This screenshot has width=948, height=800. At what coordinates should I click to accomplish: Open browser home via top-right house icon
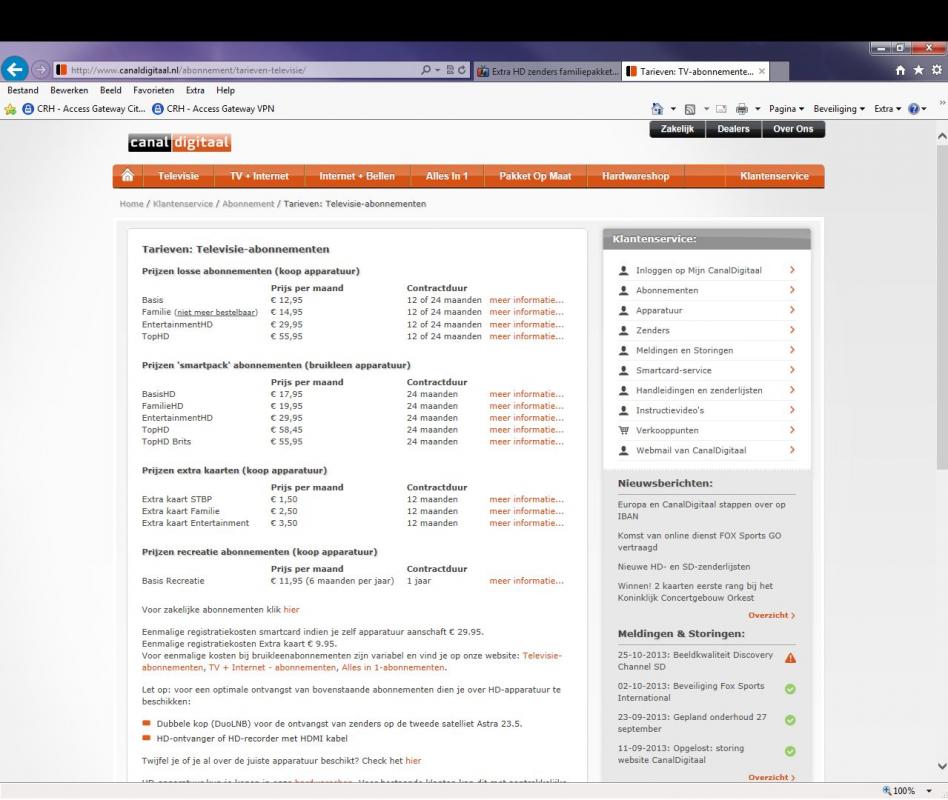[x=900, y=70]
